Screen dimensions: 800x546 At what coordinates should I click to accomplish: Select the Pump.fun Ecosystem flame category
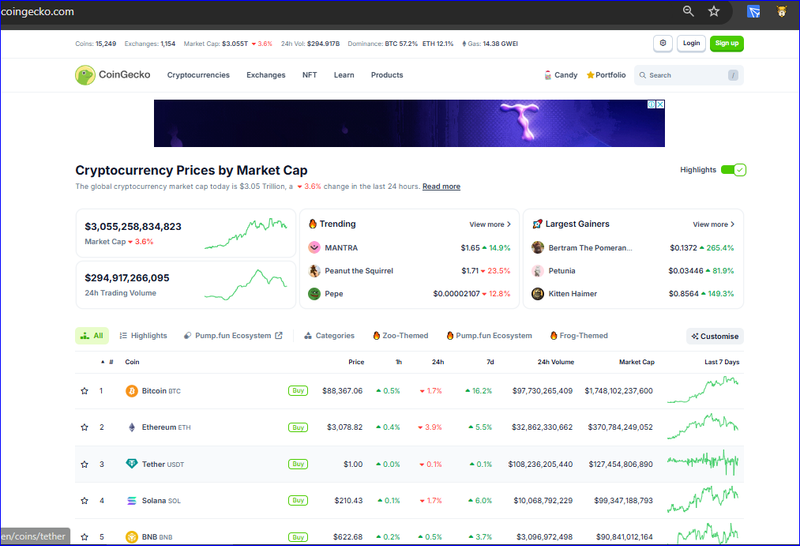point(489,336)
